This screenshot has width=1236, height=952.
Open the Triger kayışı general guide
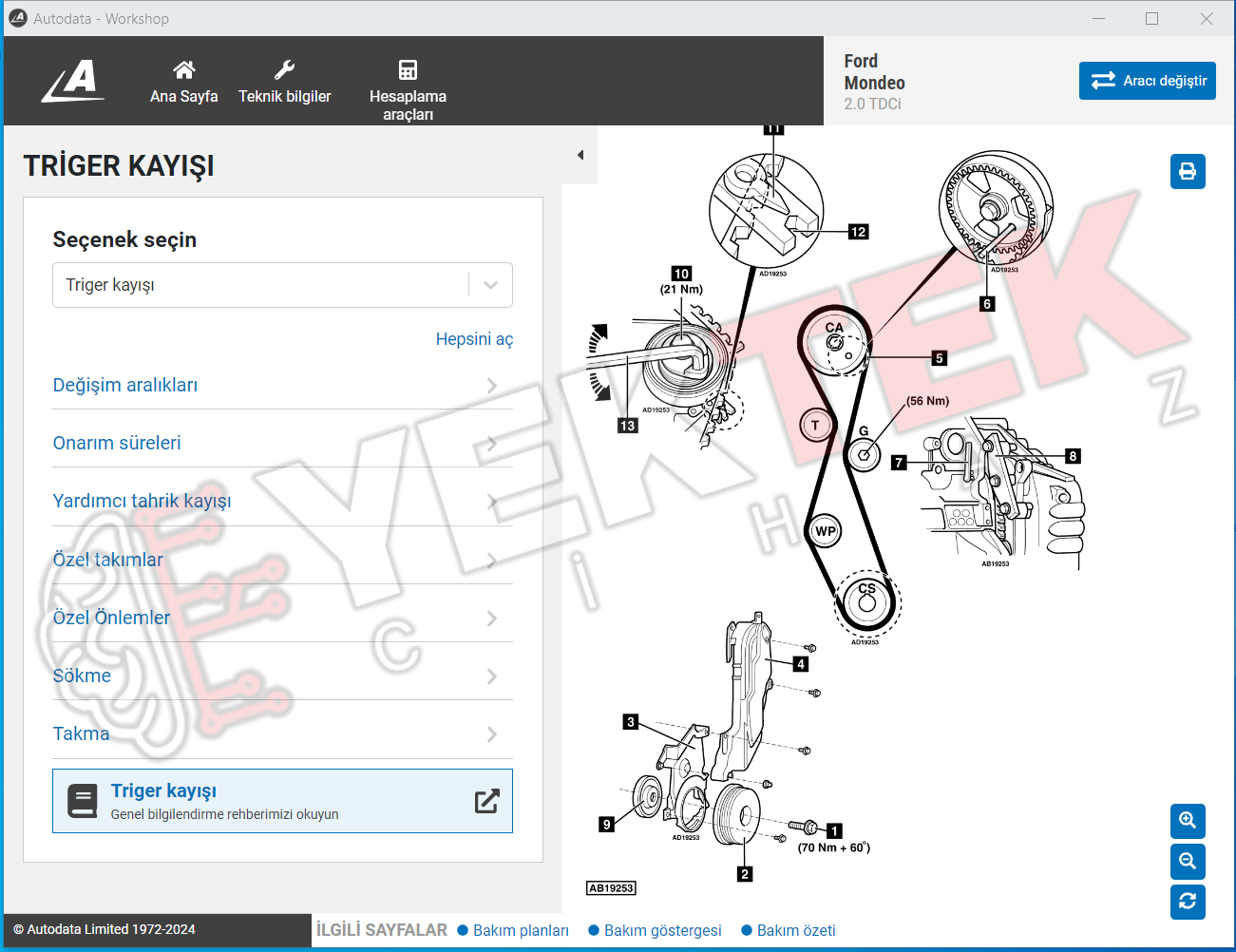[x=282, y=801]
